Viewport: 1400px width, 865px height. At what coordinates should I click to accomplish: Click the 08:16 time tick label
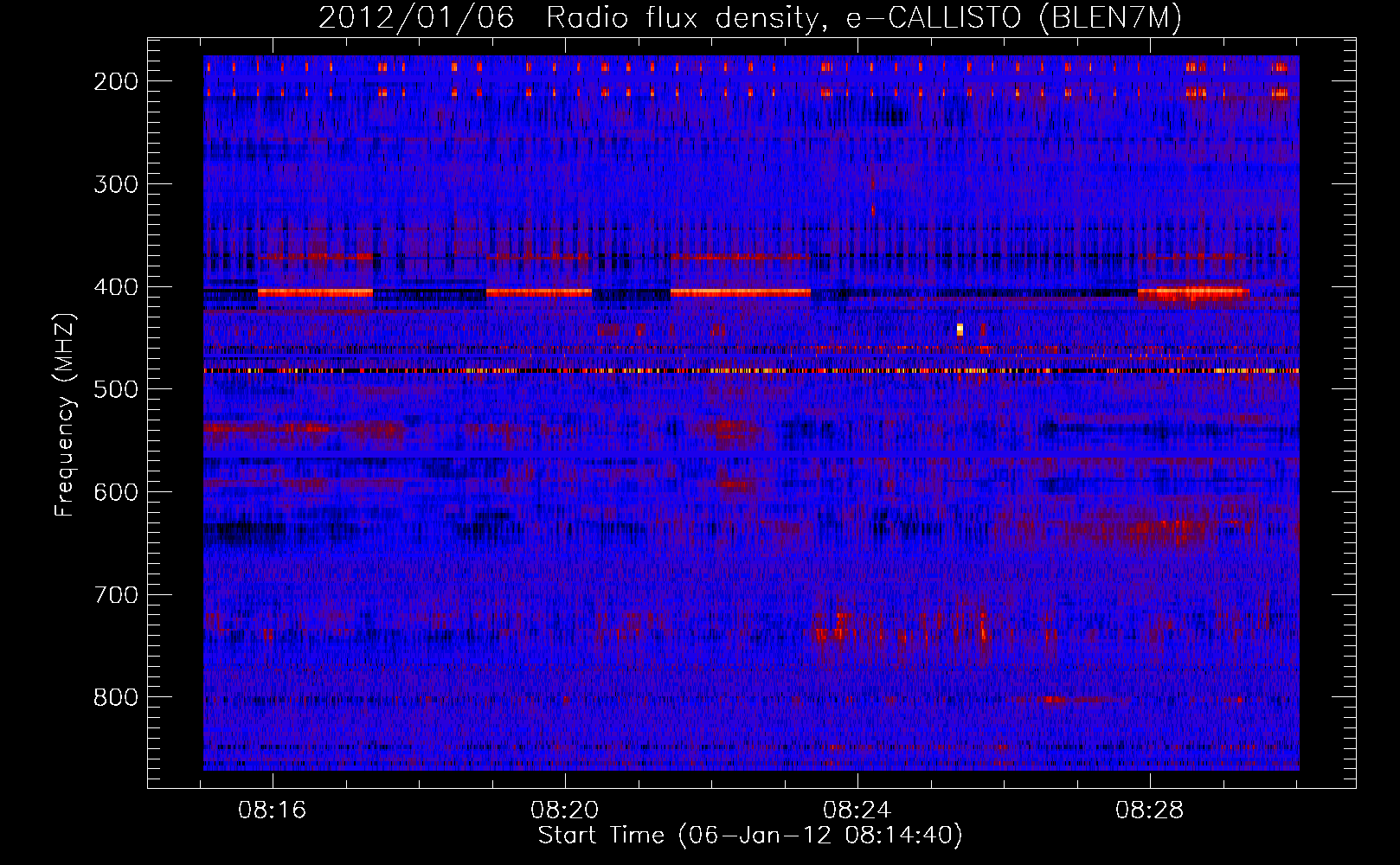[x=273, y=811]
